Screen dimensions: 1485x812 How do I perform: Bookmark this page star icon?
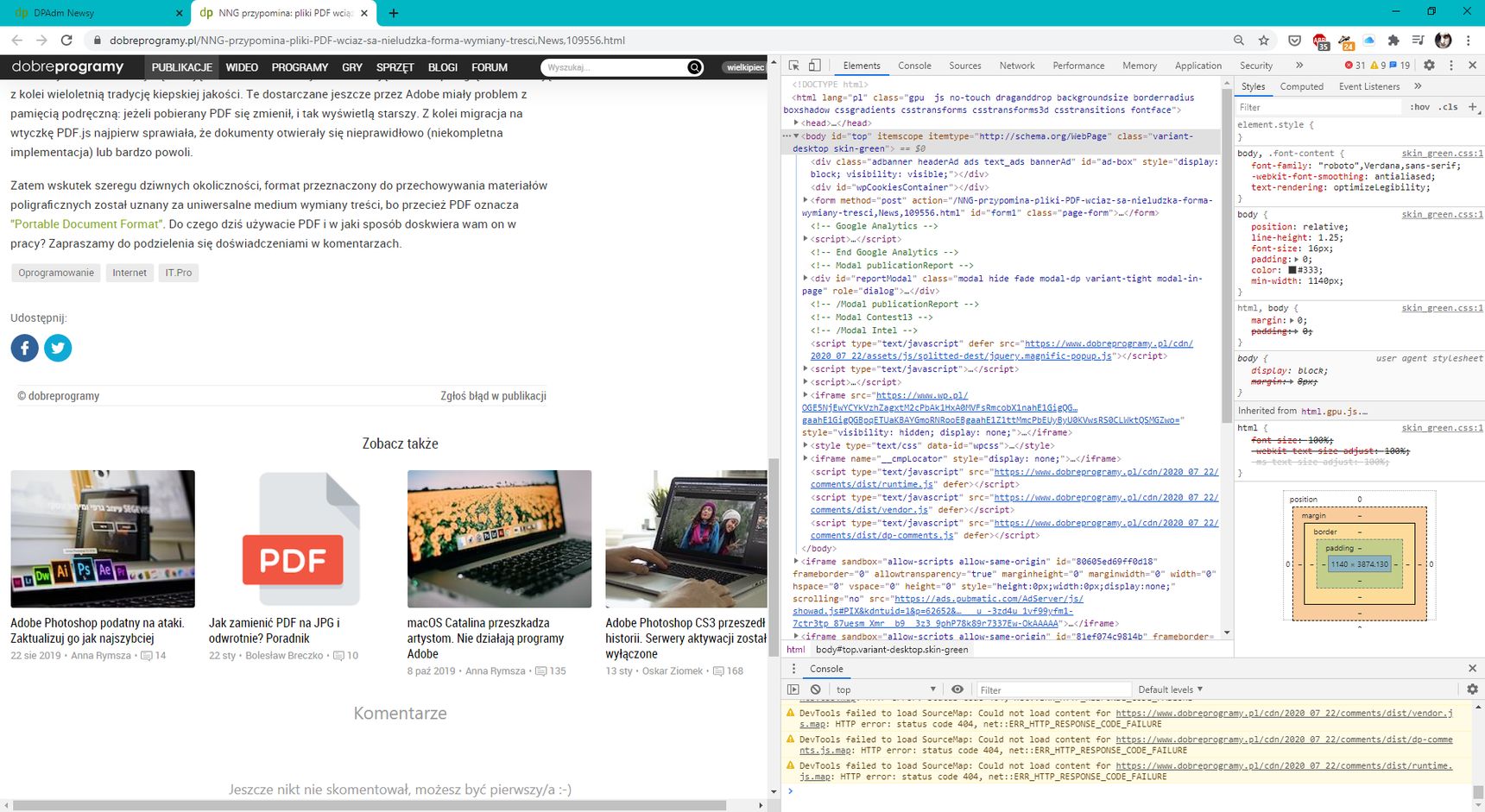tap(1264, 40)
